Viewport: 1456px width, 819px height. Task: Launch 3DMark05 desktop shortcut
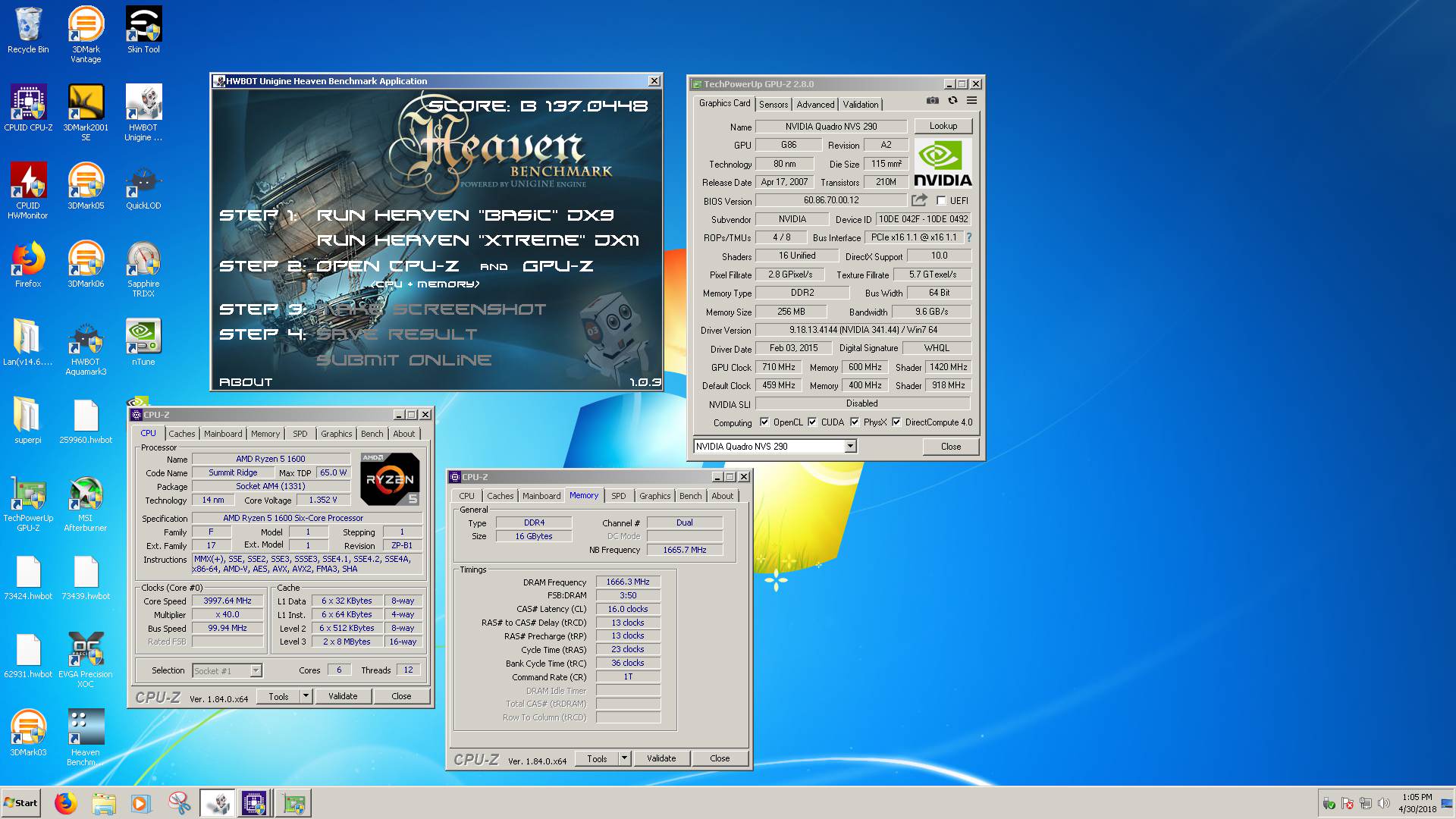86,186
